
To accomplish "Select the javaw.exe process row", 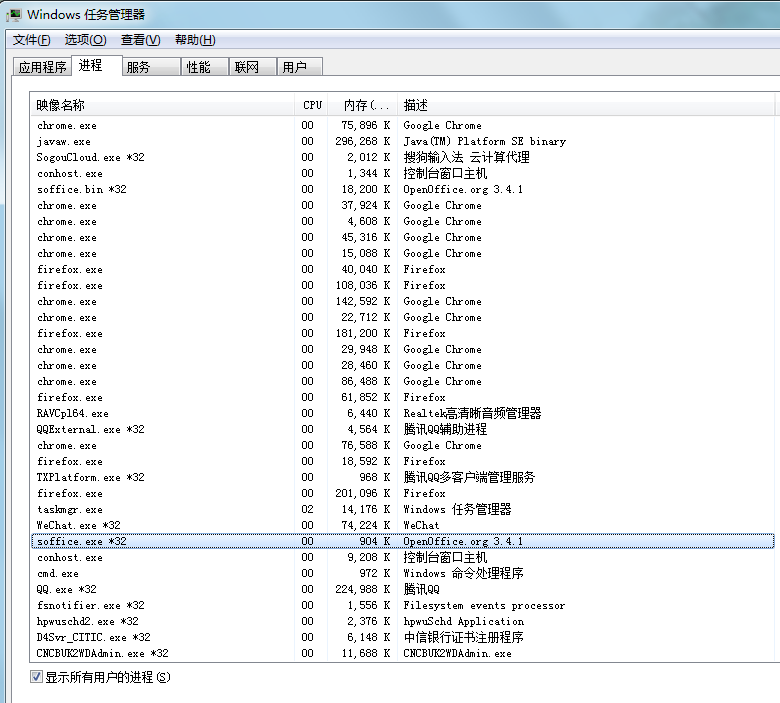I will tap(403, 141).
